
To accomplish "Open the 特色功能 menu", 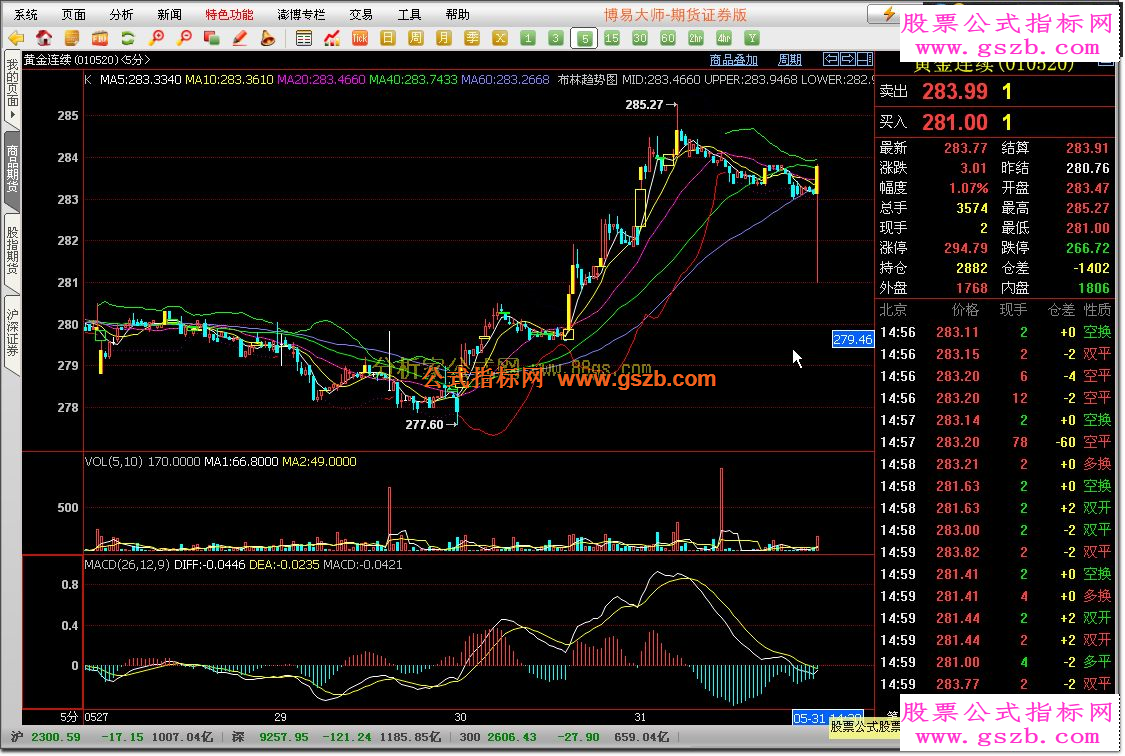I will click(x=229, y=14).
